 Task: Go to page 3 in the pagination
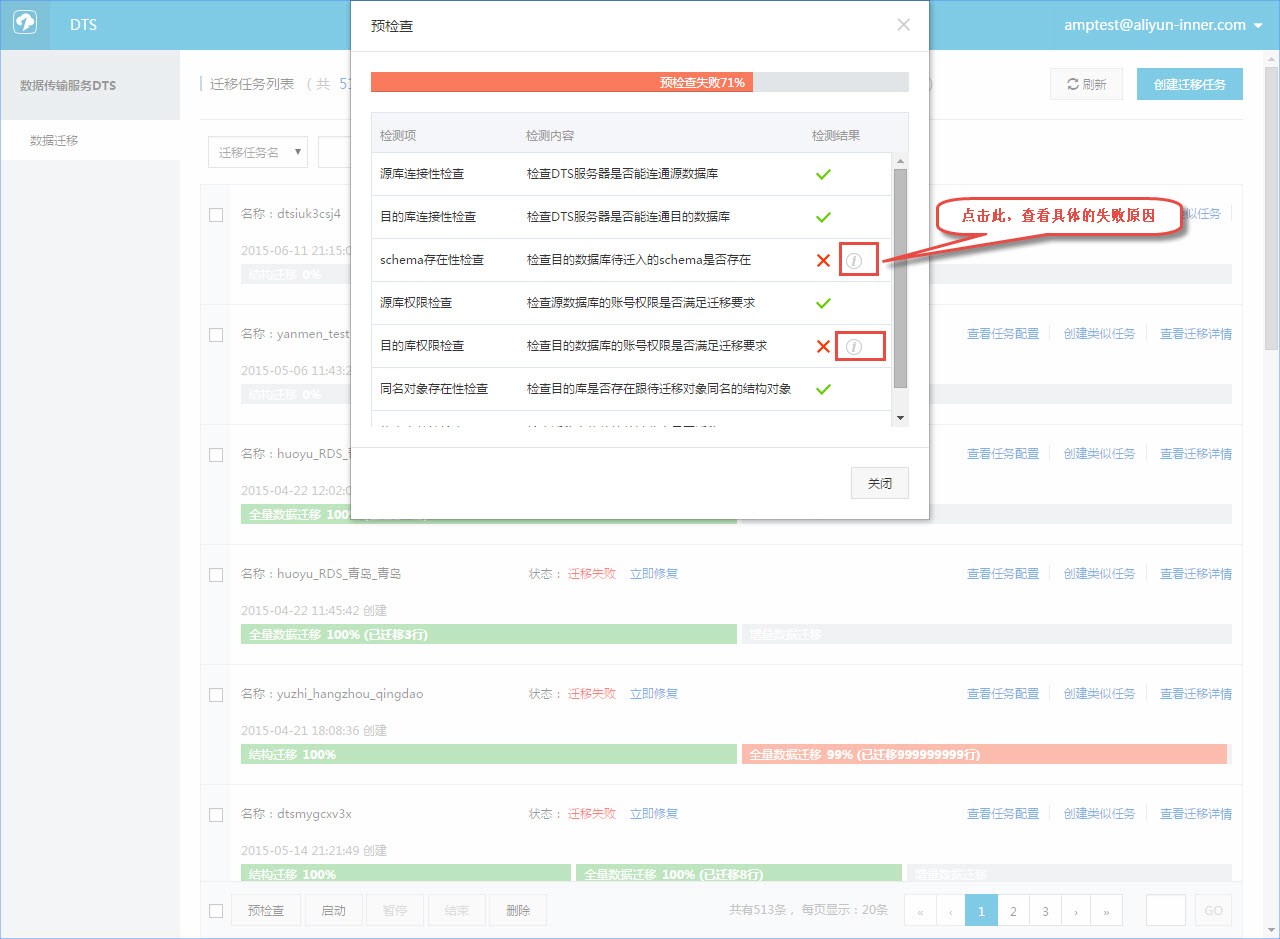(1045, 911)
